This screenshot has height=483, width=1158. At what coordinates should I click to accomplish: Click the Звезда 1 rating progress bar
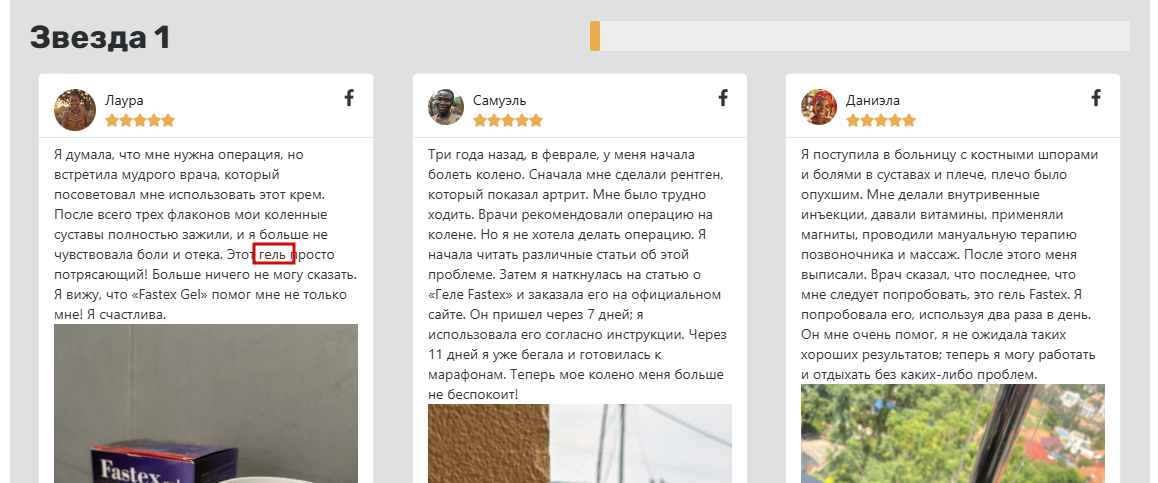point(860,36)
